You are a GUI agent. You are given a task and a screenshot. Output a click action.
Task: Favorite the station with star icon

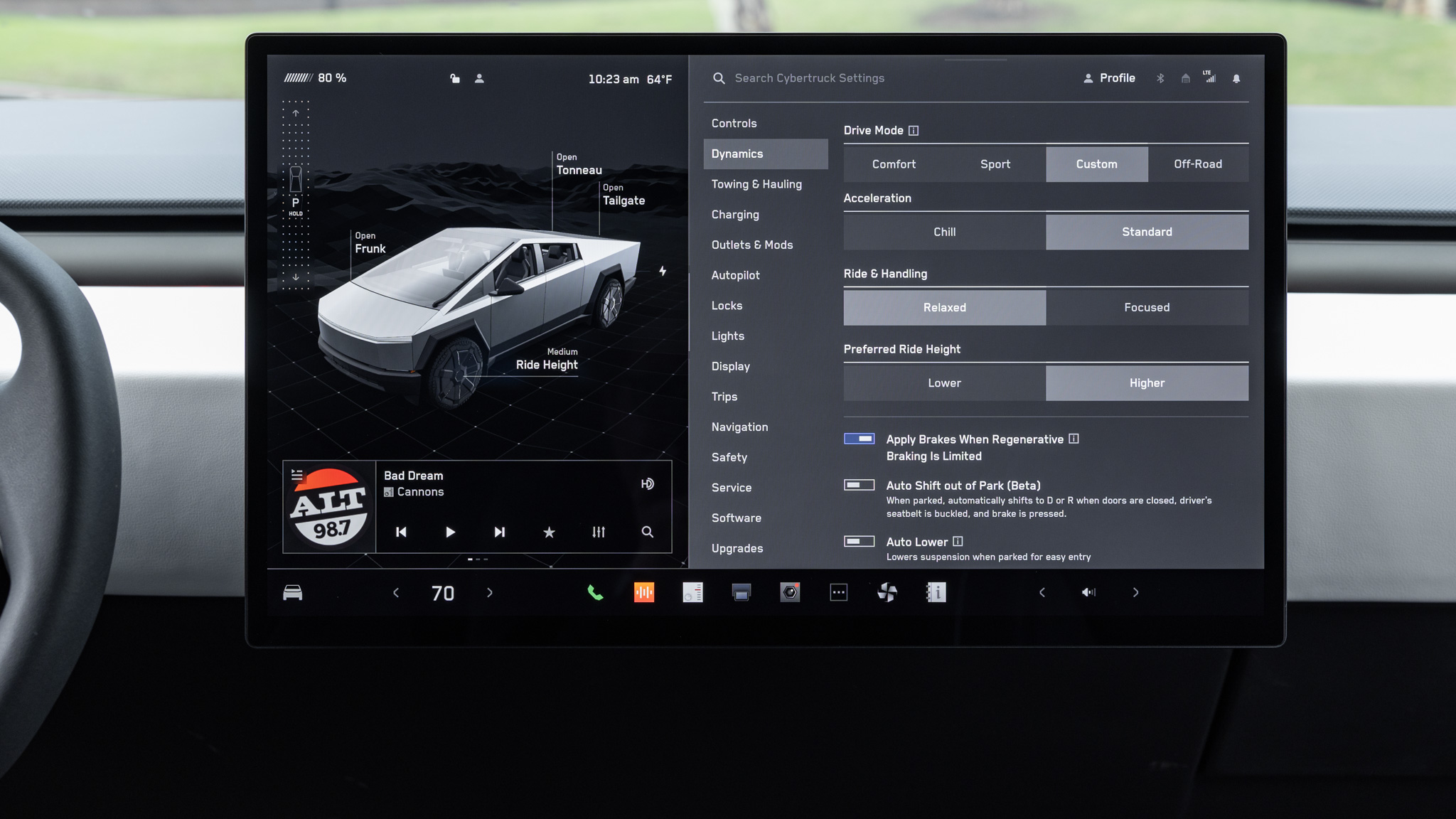[x=549, y=532]
